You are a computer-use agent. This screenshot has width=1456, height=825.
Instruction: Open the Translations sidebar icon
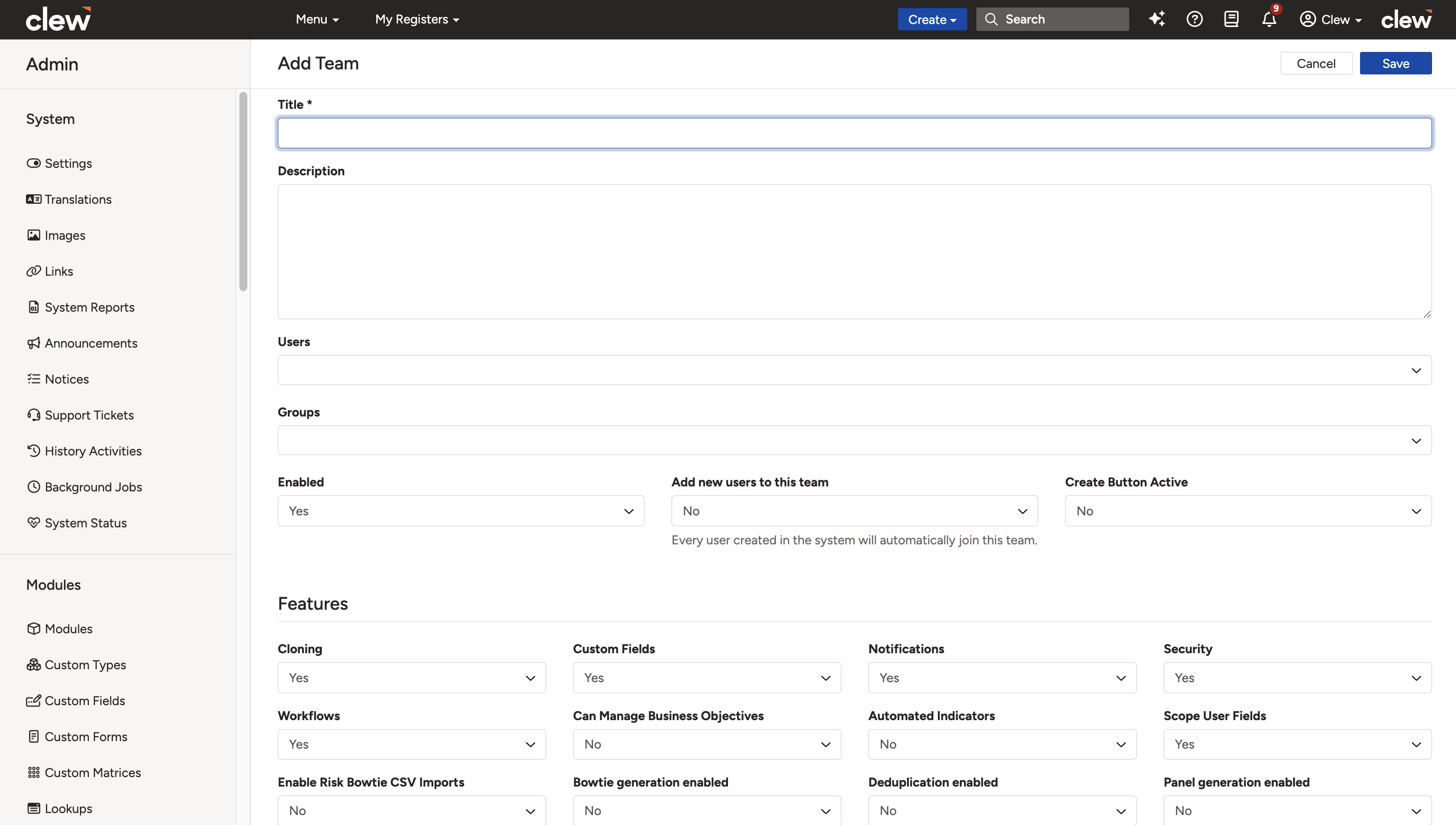(33, 199)
